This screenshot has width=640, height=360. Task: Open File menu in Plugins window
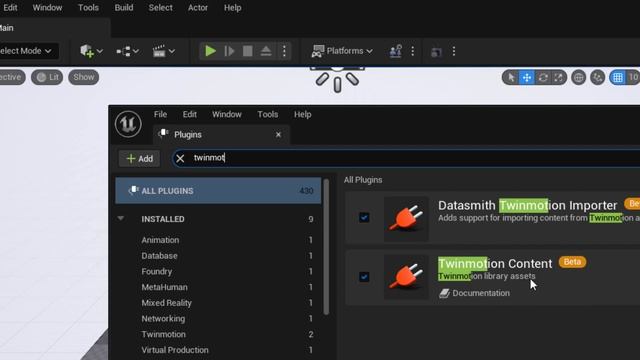click(160, 114)
